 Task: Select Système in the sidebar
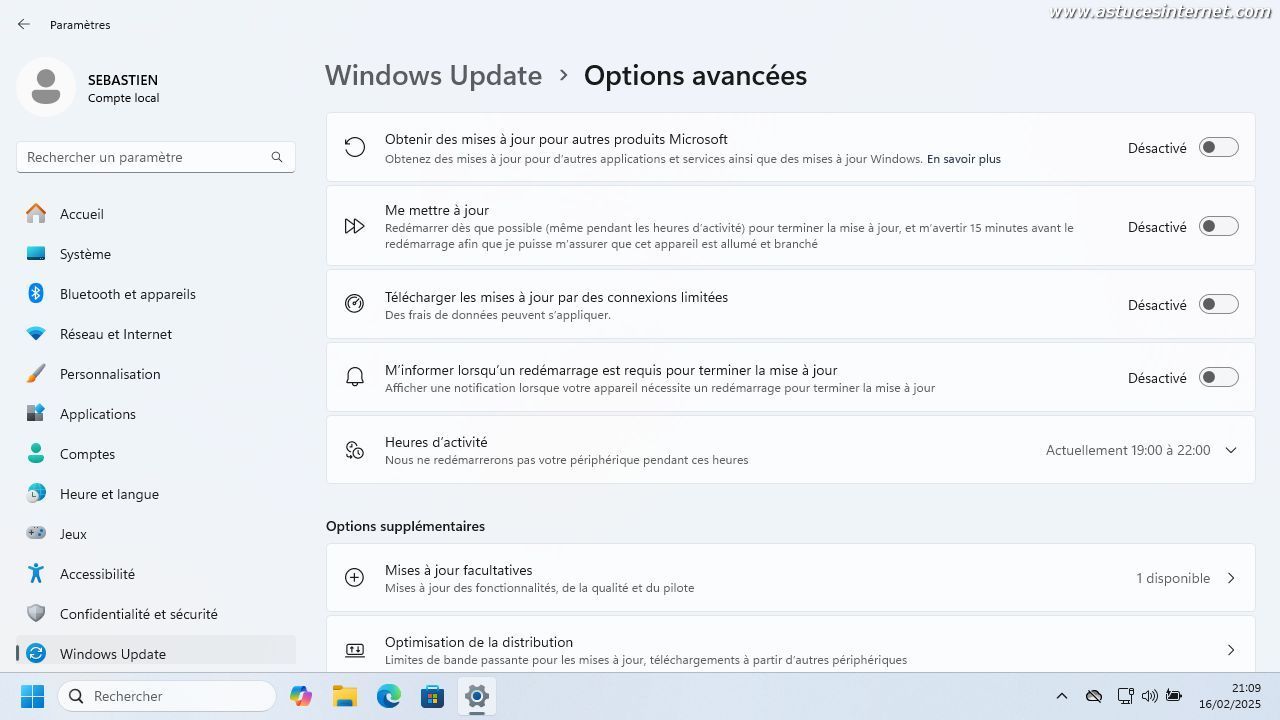tap(85, 254)
